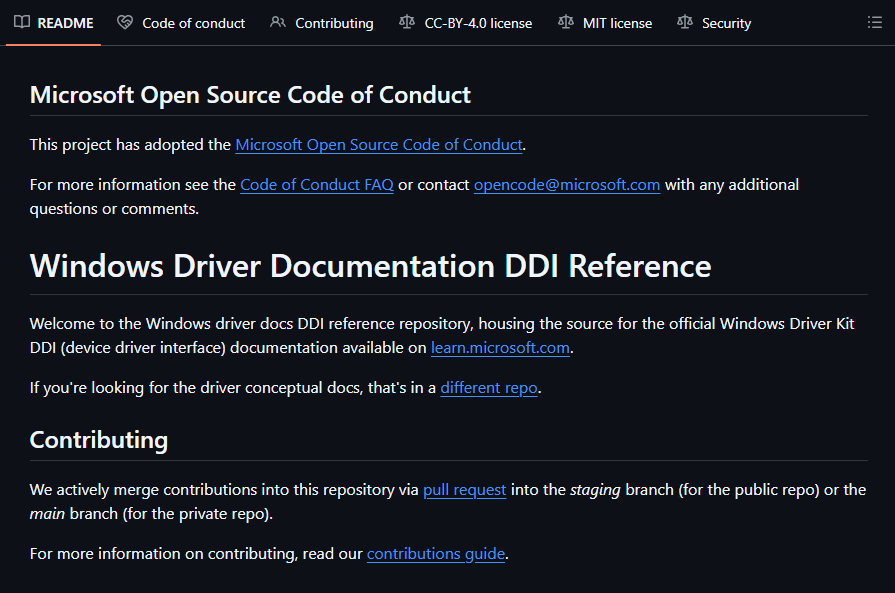Follow the Microsoft Open Source Code of Conduct link
Screen dimensions: 895x593
tap(379, 145)
